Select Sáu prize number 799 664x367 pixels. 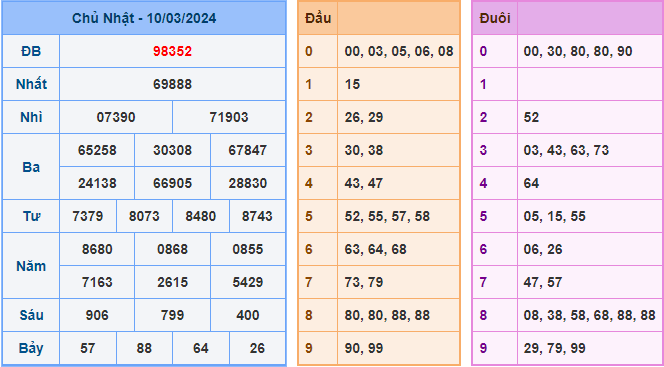(172, 315)
